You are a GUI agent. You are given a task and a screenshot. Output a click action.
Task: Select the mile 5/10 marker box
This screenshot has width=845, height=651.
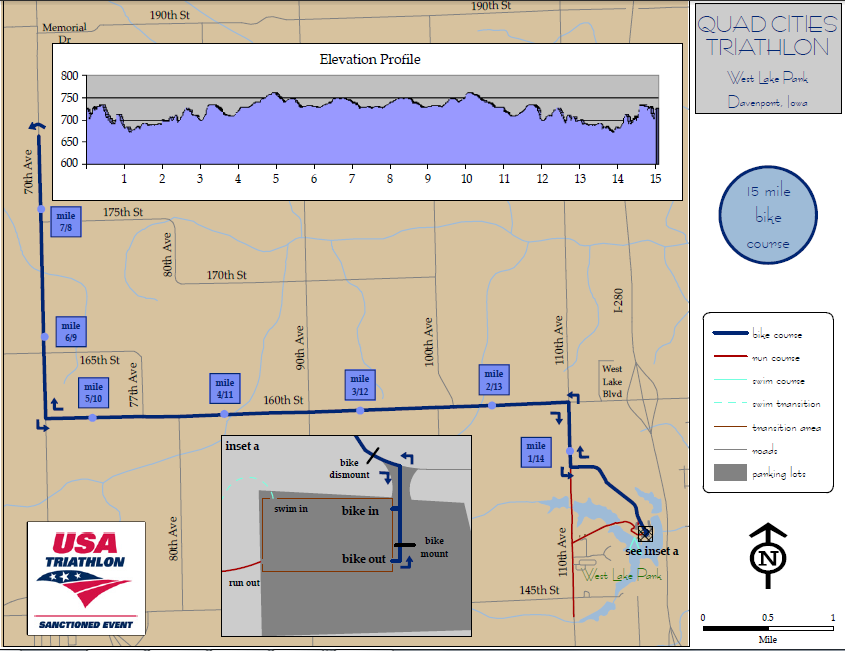[x=94, y=393]
